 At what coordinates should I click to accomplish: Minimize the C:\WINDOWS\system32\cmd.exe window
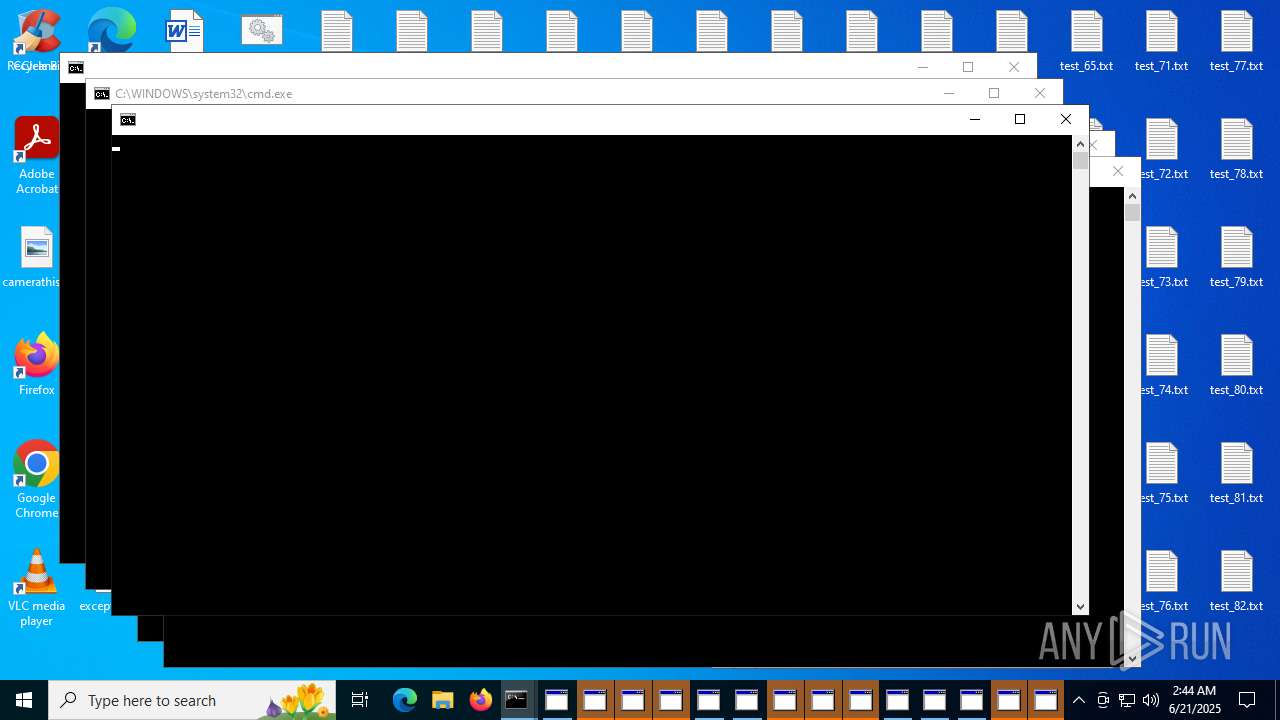(949, 93)
